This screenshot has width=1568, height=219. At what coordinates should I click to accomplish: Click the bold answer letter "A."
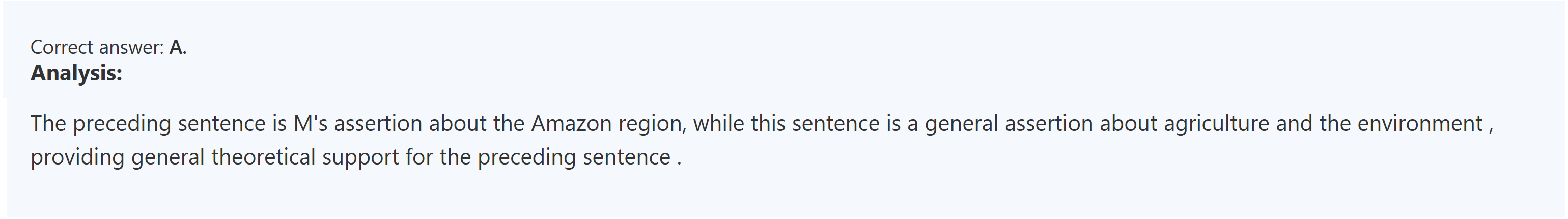pyautogui.click(x=178, y=47)
